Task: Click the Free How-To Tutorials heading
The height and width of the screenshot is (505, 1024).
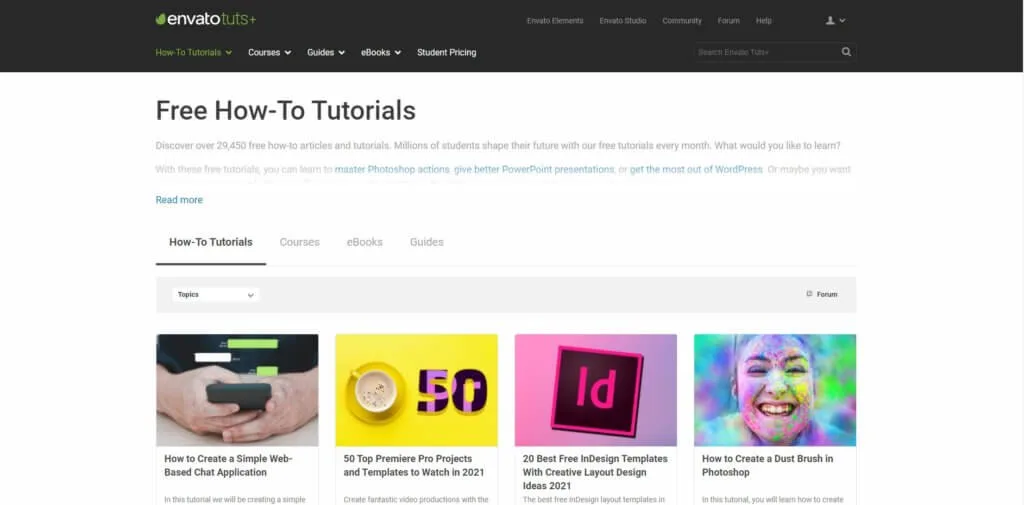Action: (x=285, y=110)
